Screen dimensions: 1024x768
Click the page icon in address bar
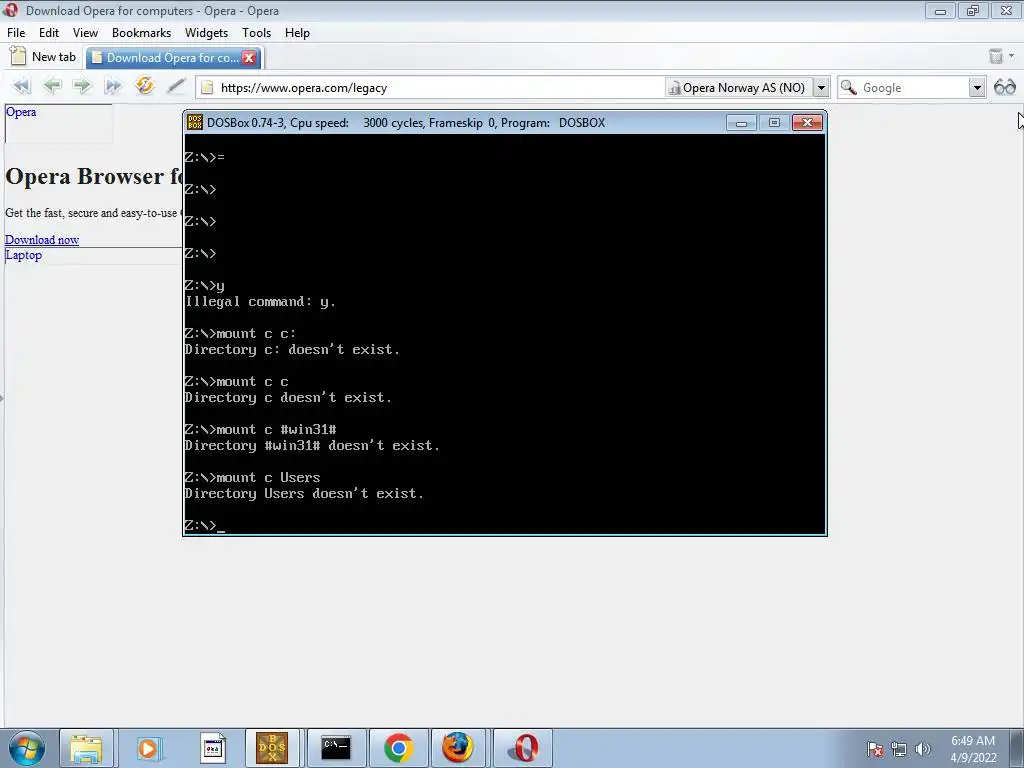pos(207,88)
